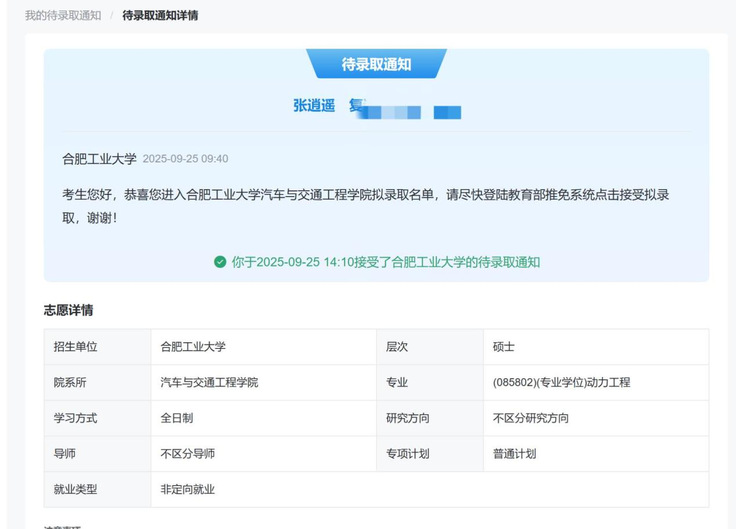The height and width of the screenshot is (529, 736).
Task: Click the 层次 value 硕士
Action: [504, 347]
